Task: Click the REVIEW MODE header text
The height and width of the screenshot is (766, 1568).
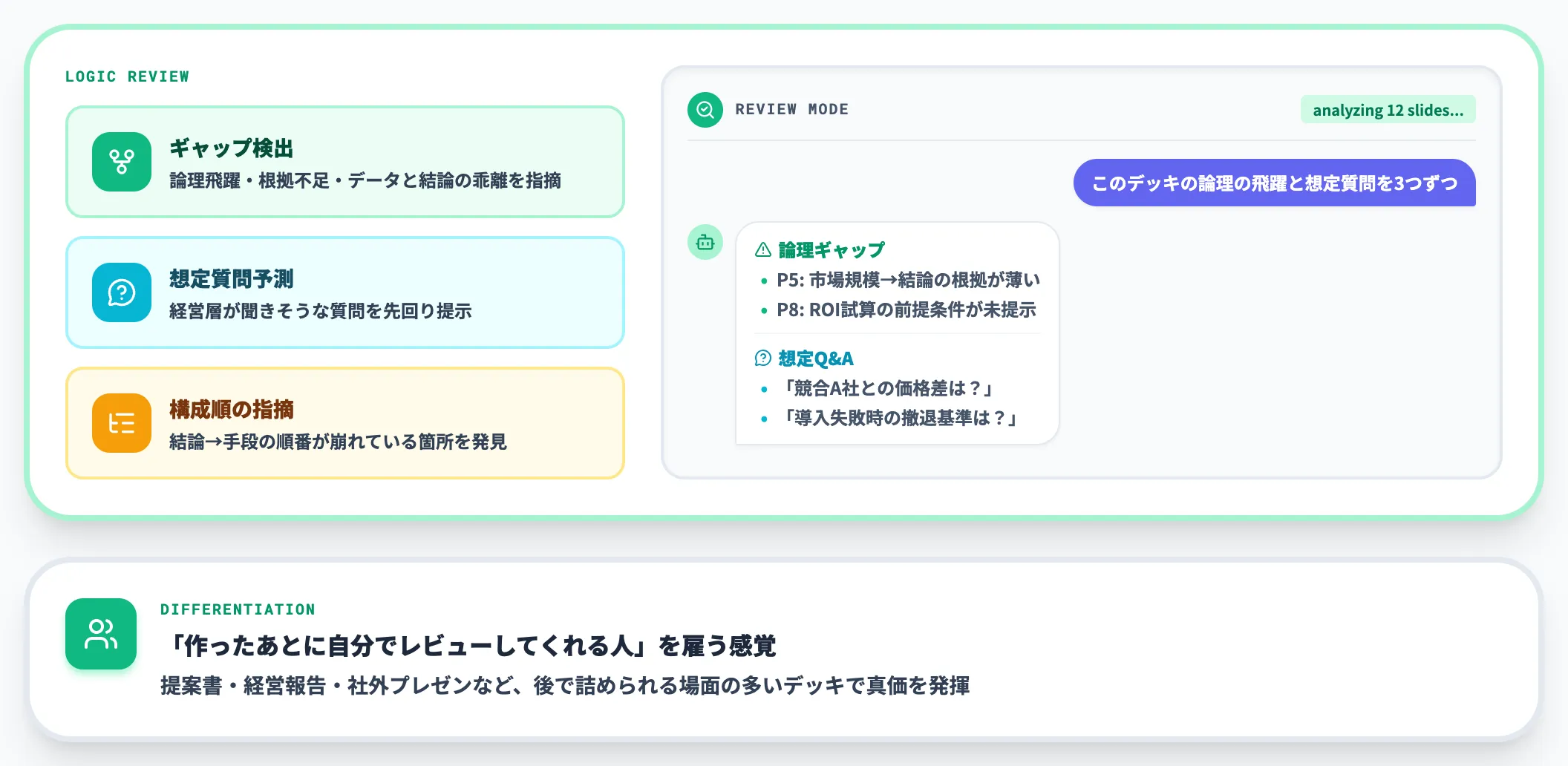Action: tap(792, 110)
